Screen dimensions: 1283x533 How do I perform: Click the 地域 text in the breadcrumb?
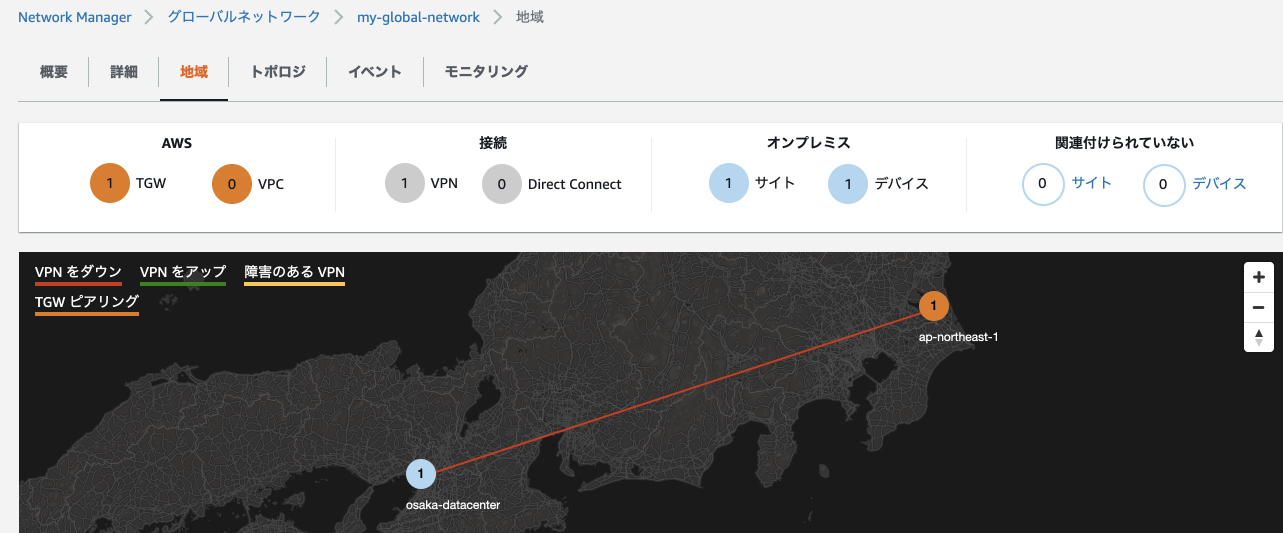[x=530, y=17]
